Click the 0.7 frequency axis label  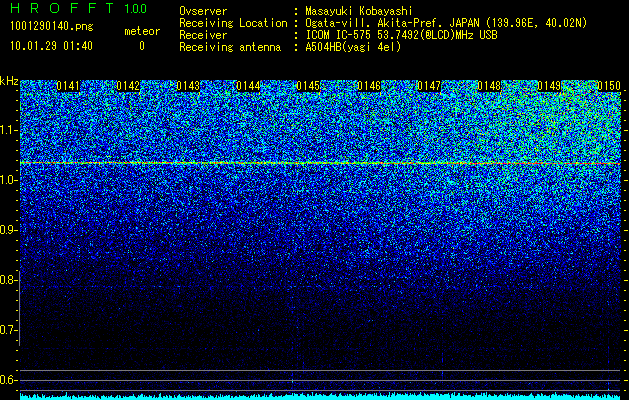pyautogui.click(x=8, y=330)
